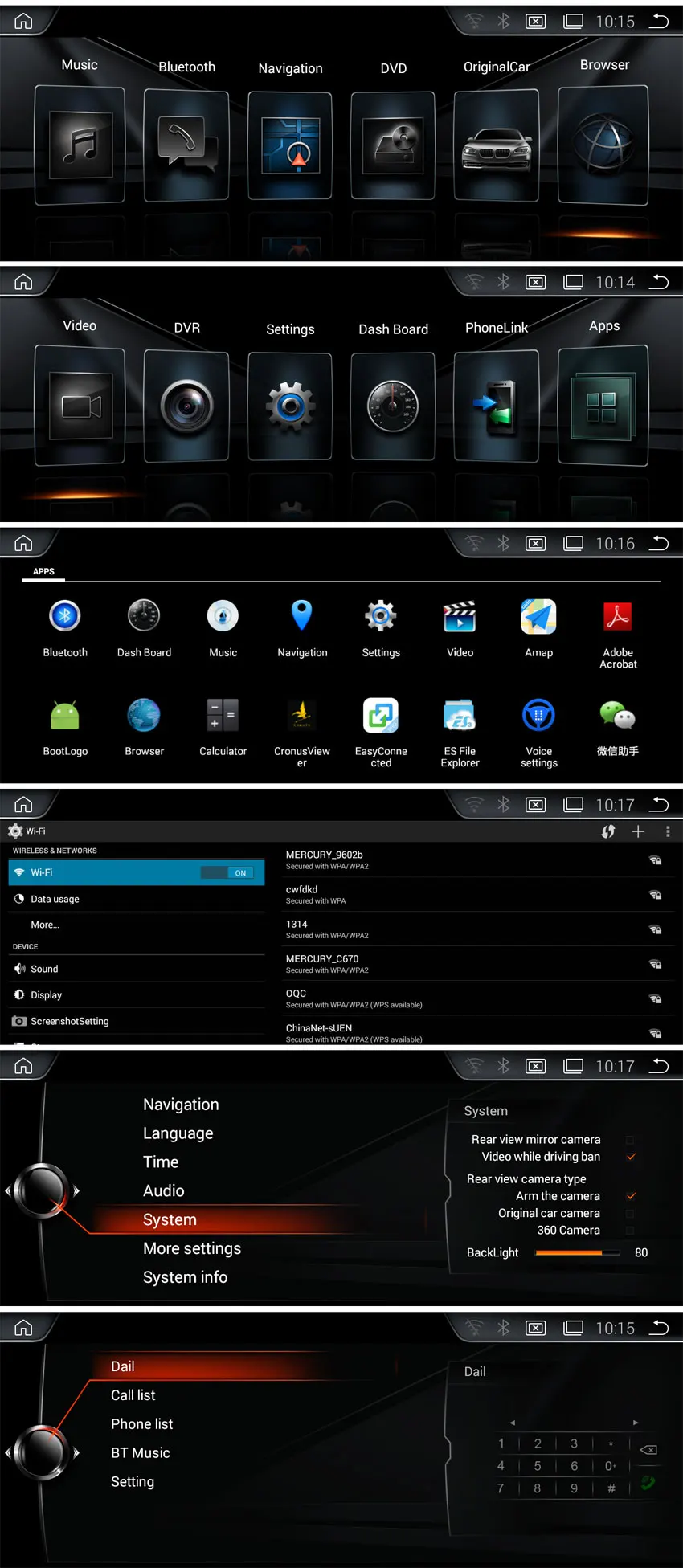The width and height of the screenshot is (683, 1568).
Task: Open the Bluetooth phone tile on main menu
Action: [x=186, y=145]
